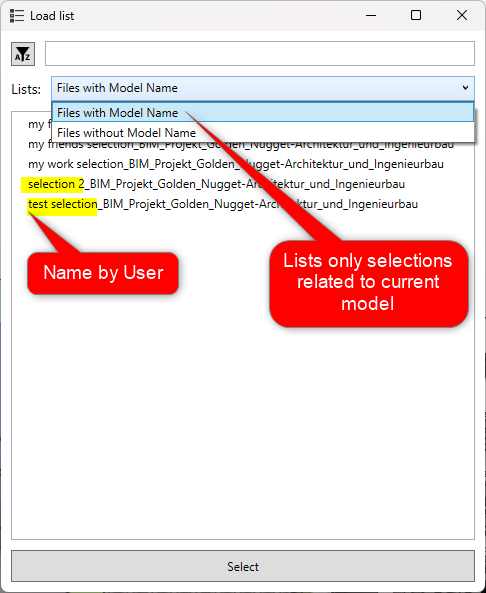This screenshot has height=593, width=486.
Task: Select the test selection BIM_Projekt entry
Action: pyautogui.click(x=223, y=204)
